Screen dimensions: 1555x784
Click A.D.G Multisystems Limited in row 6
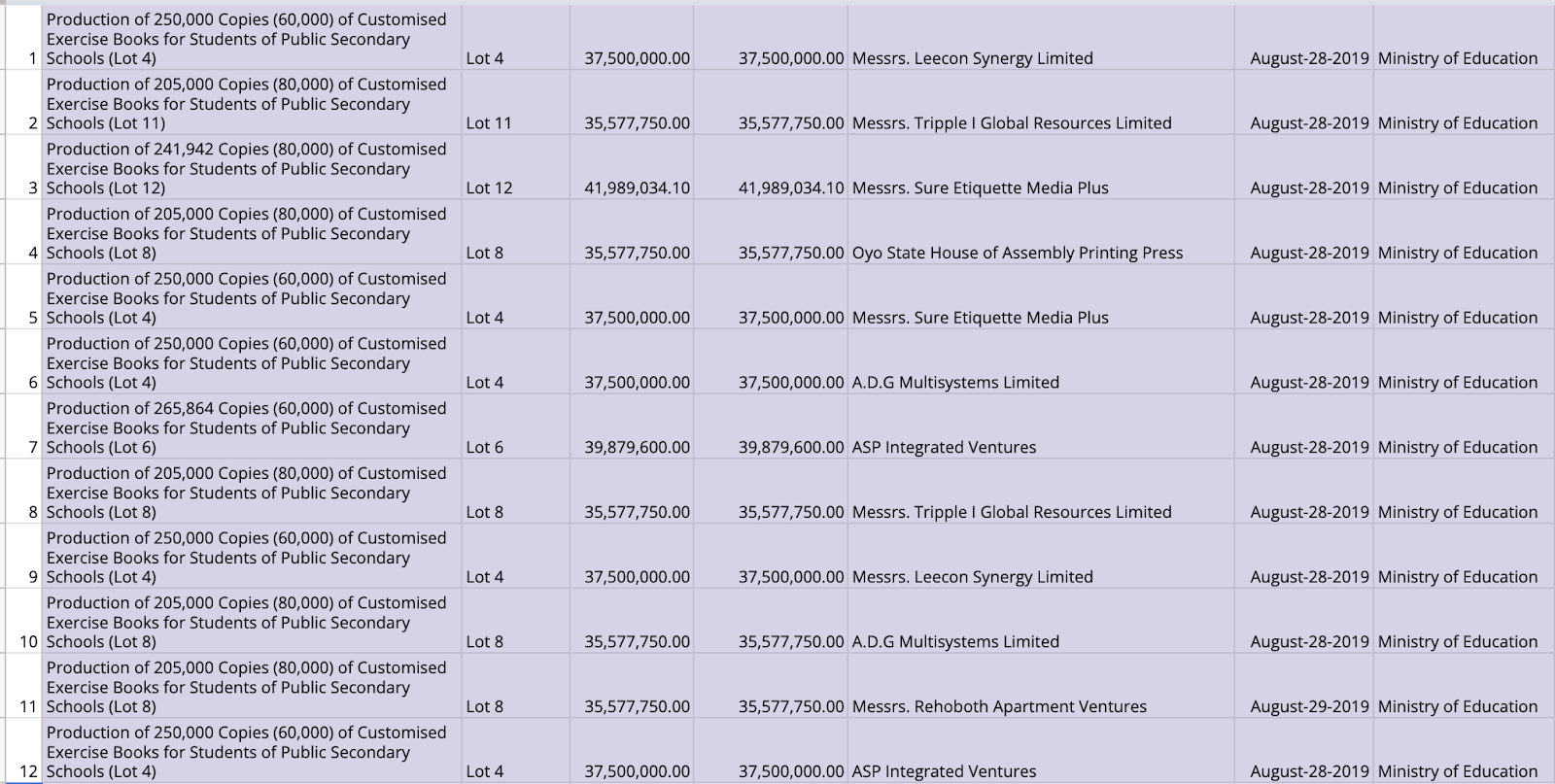tap(955, 382)
